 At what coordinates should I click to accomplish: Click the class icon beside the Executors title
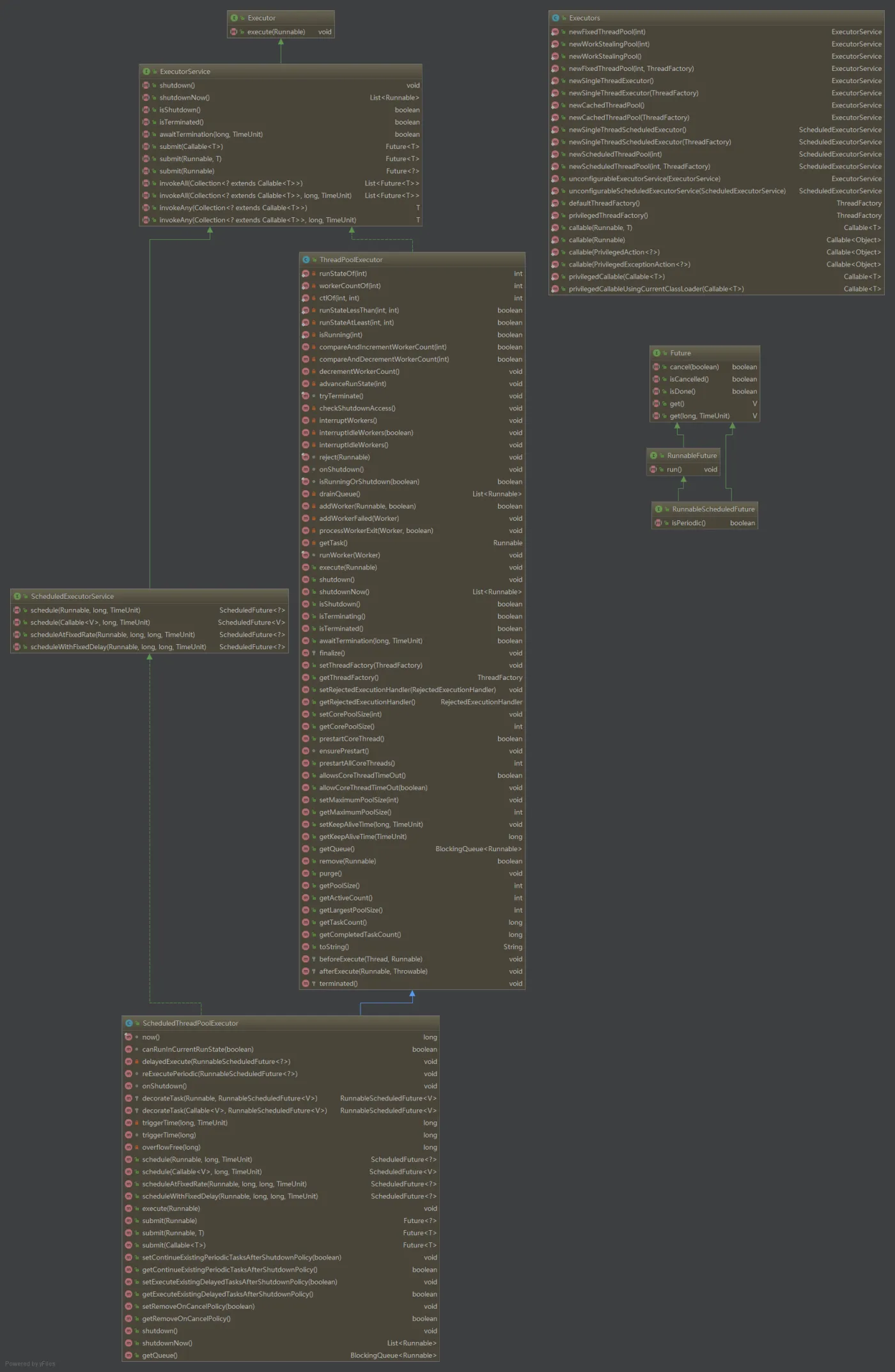pos(555,18)
